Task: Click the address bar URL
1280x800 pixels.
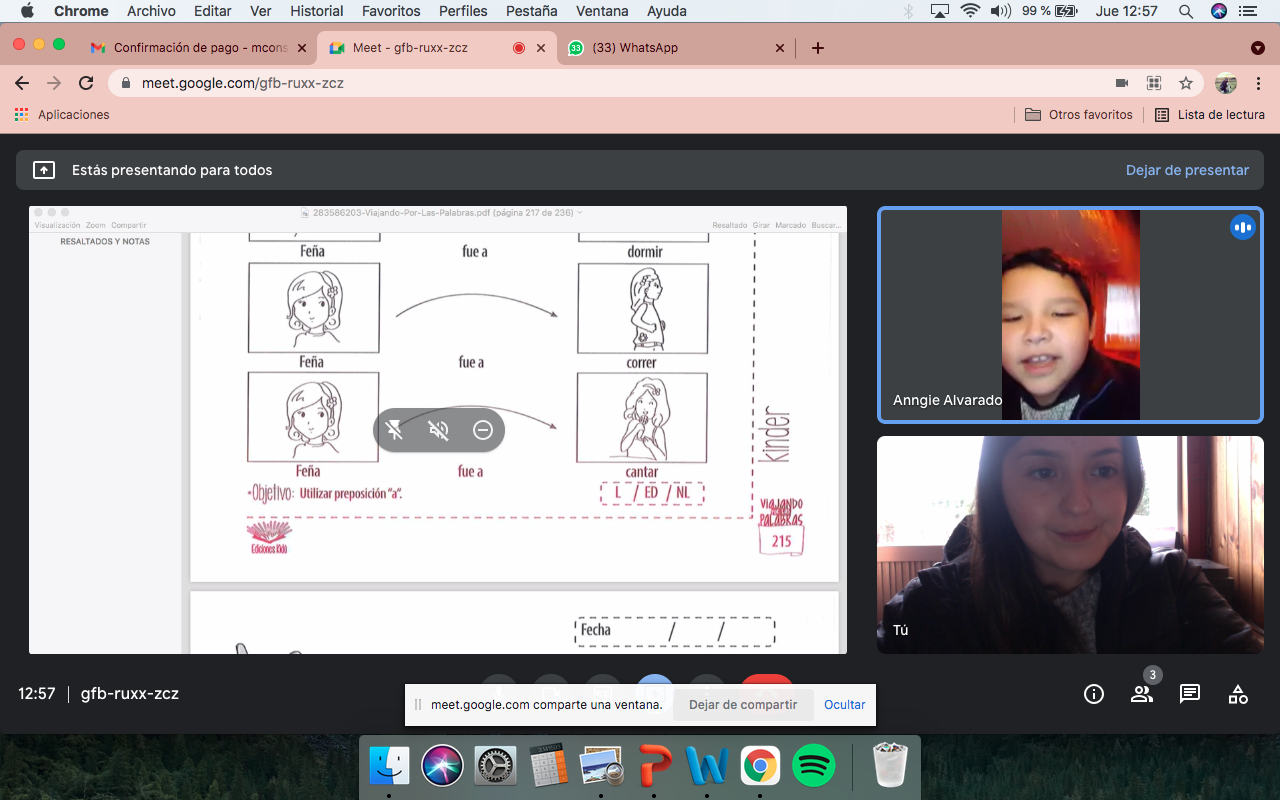Action: (243, 83)
